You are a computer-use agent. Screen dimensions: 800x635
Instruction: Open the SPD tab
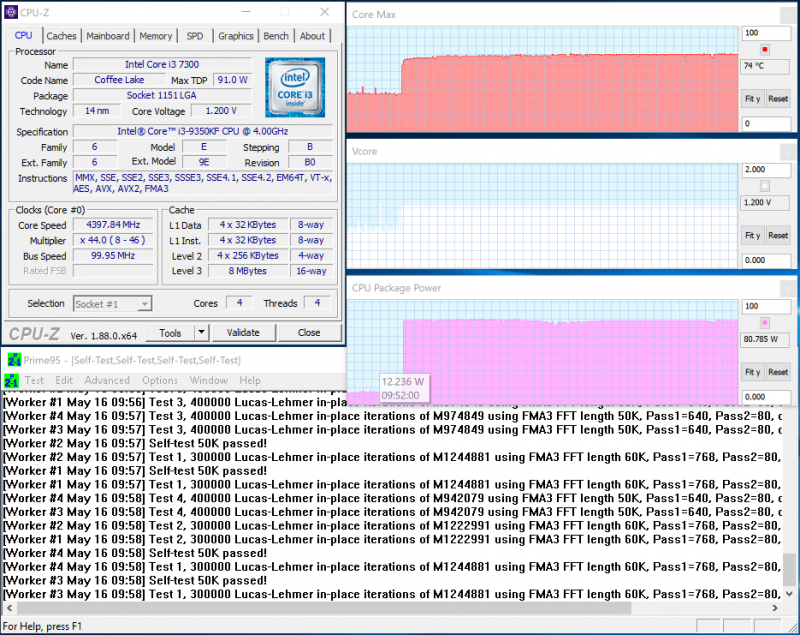click(x=194, y=36)
